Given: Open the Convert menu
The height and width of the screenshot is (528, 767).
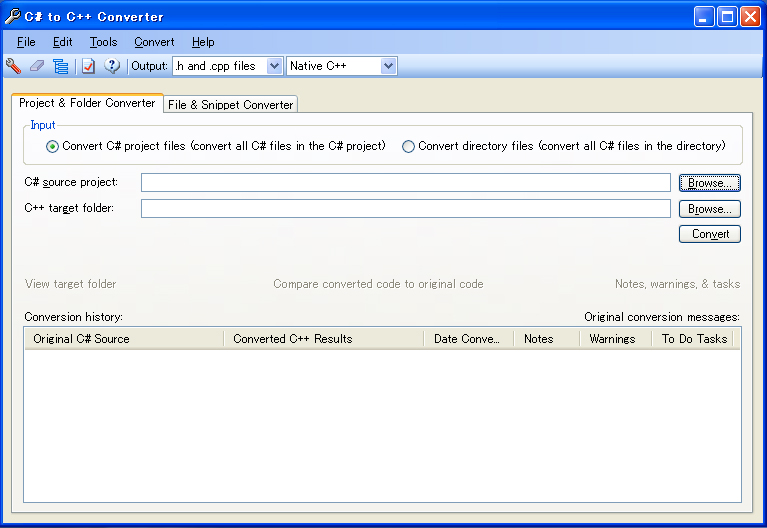Looking at the screenshot, I should pyautogui.click(x=154, y=42).
